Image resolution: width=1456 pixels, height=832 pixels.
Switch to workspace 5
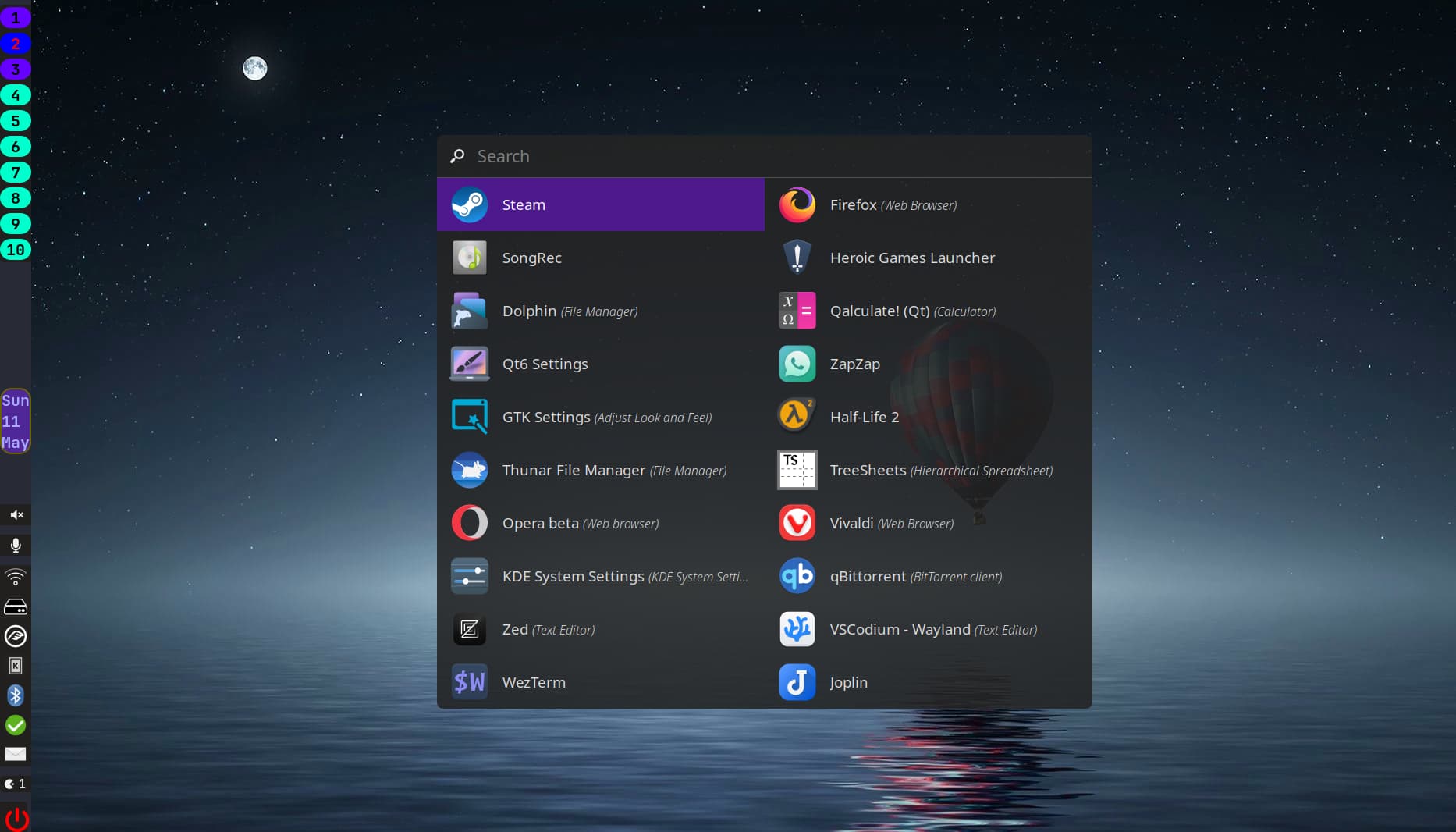click(16, 121)
